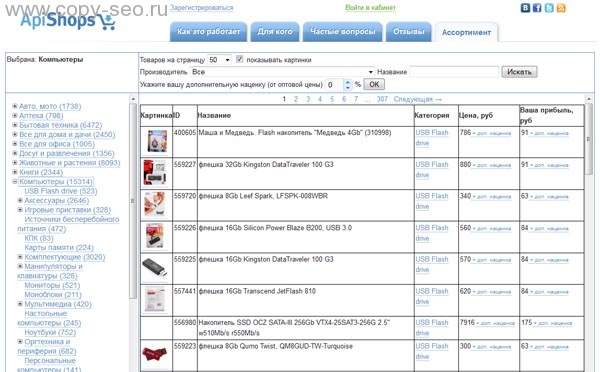Expand 'Досуг и развлечения (1356)' category
600x372 pixels.
(15, 153)
